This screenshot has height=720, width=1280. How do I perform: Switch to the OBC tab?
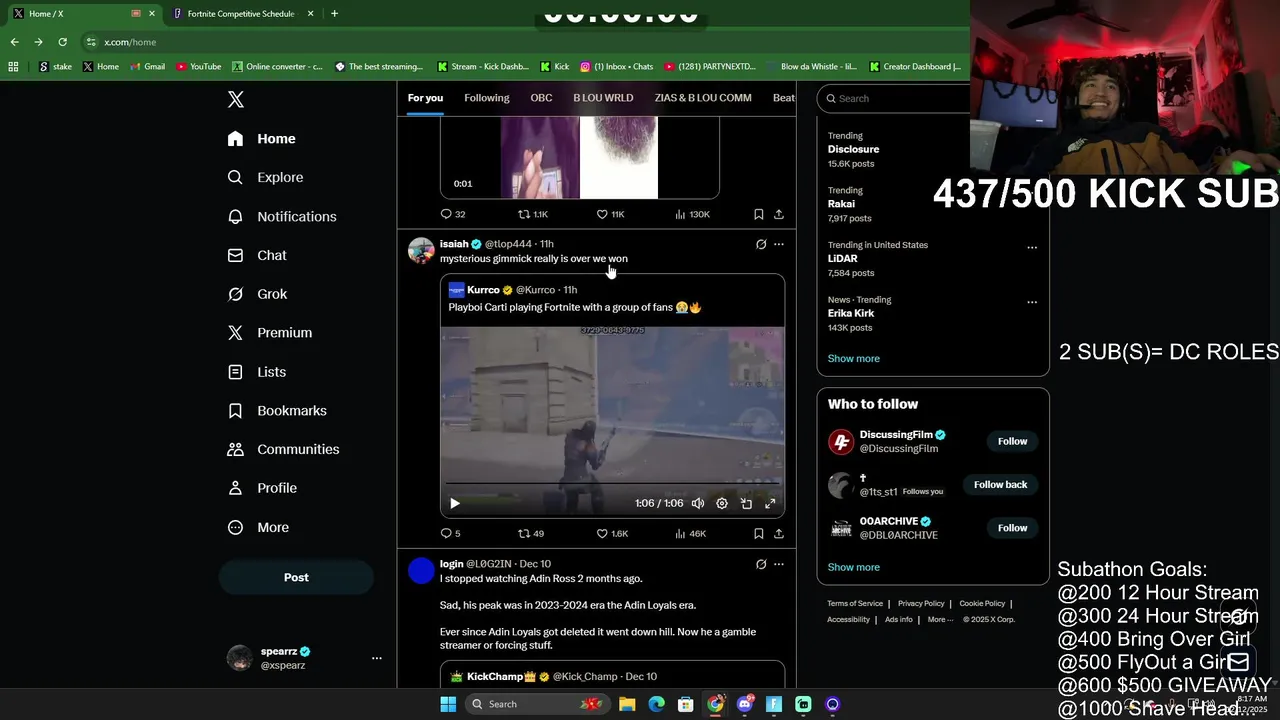[541, 98]
